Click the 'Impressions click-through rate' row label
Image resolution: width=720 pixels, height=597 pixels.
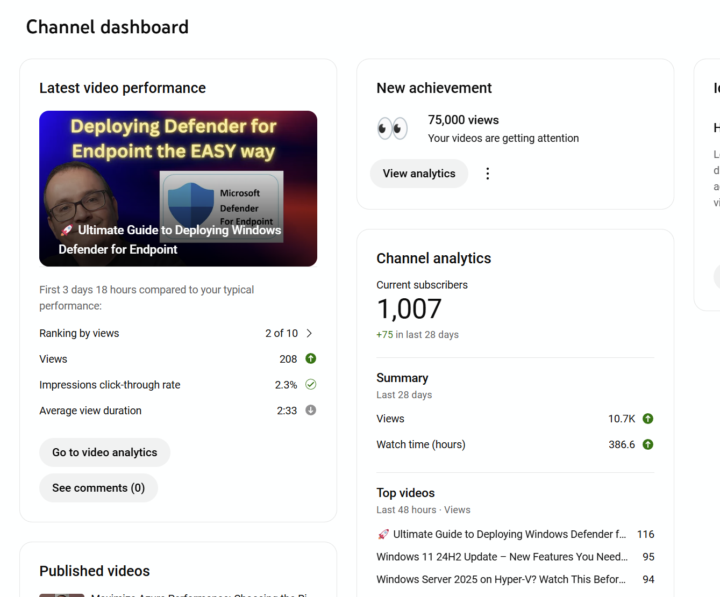[x=110, y=385]
